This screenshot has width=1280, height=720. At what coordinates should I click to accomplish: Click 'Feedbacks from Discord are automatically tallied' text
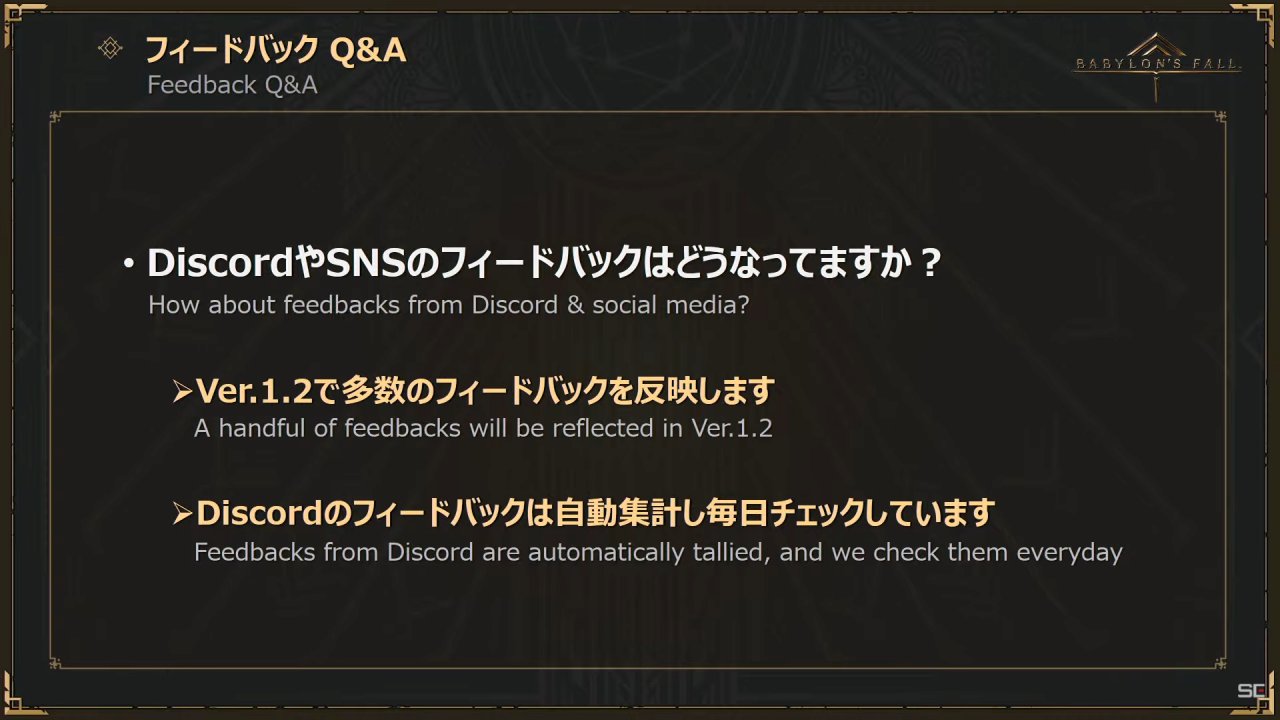pos(658,552)
